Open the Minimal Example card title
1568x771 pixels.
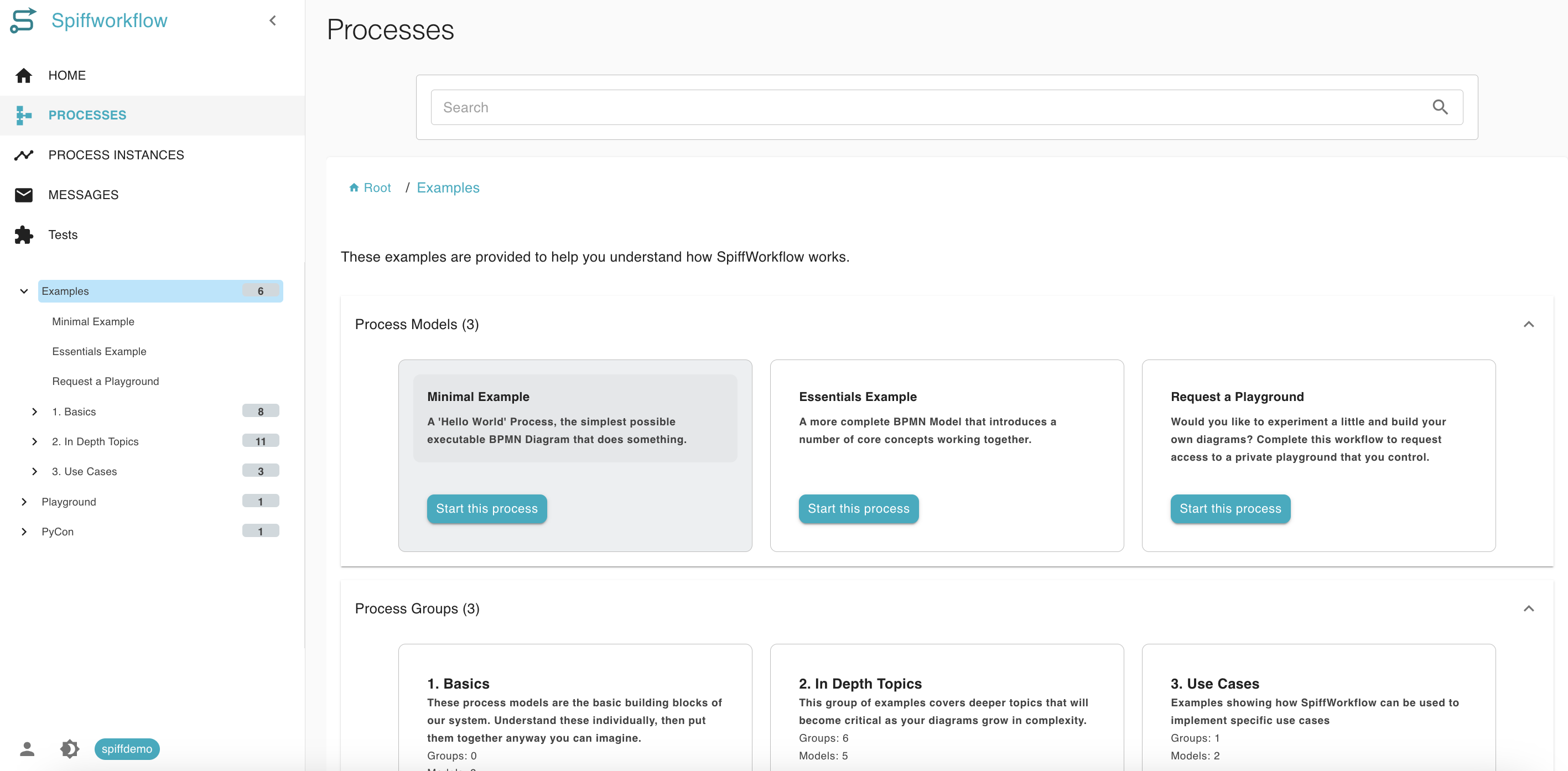point(478,397)
